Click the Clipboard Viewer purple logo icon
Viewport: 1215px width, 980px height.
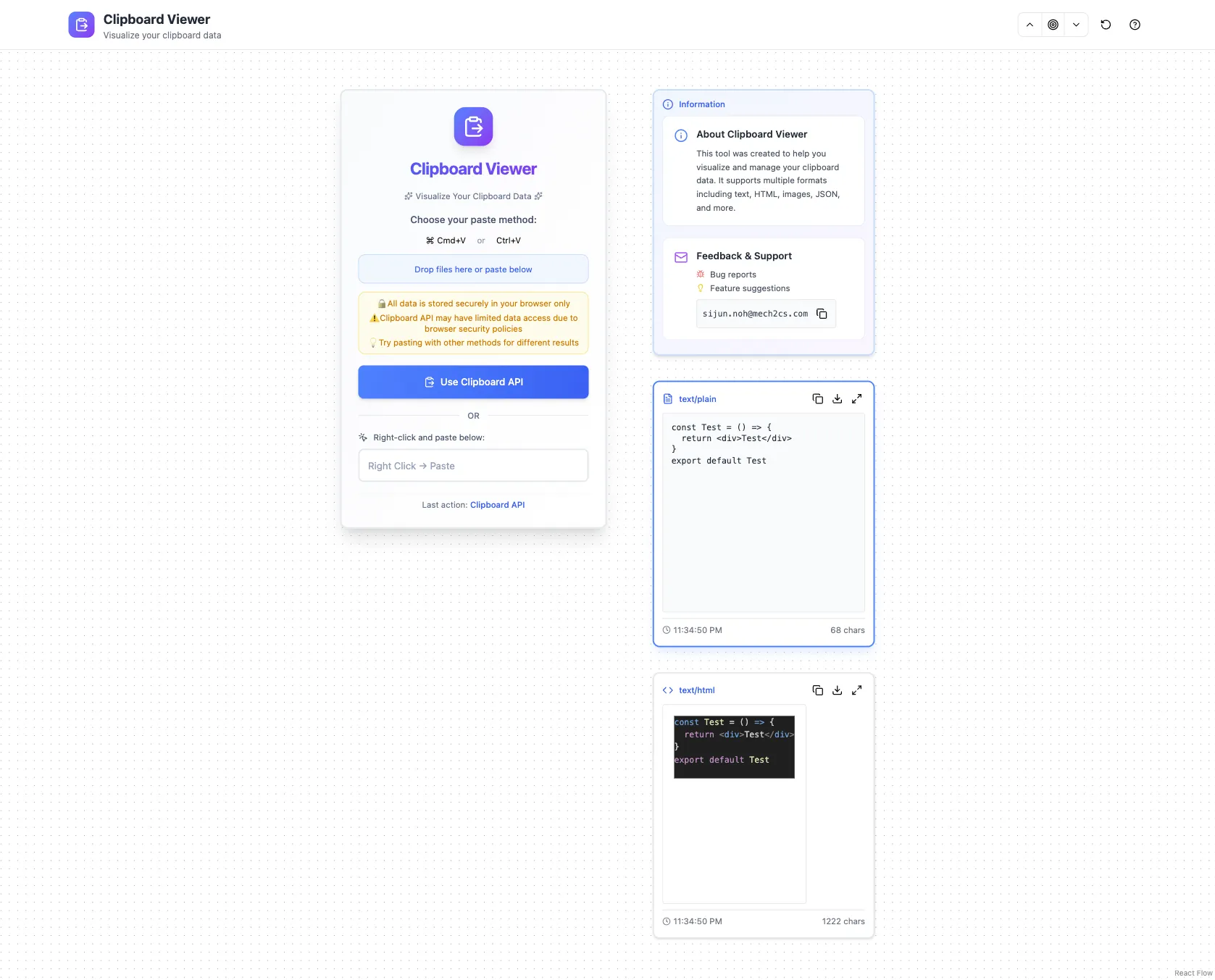(81, 24)
